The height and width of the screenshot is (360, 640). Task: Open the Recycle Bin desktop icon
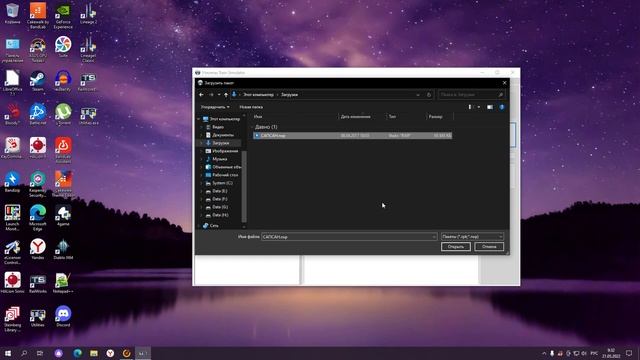click(12, 14)
